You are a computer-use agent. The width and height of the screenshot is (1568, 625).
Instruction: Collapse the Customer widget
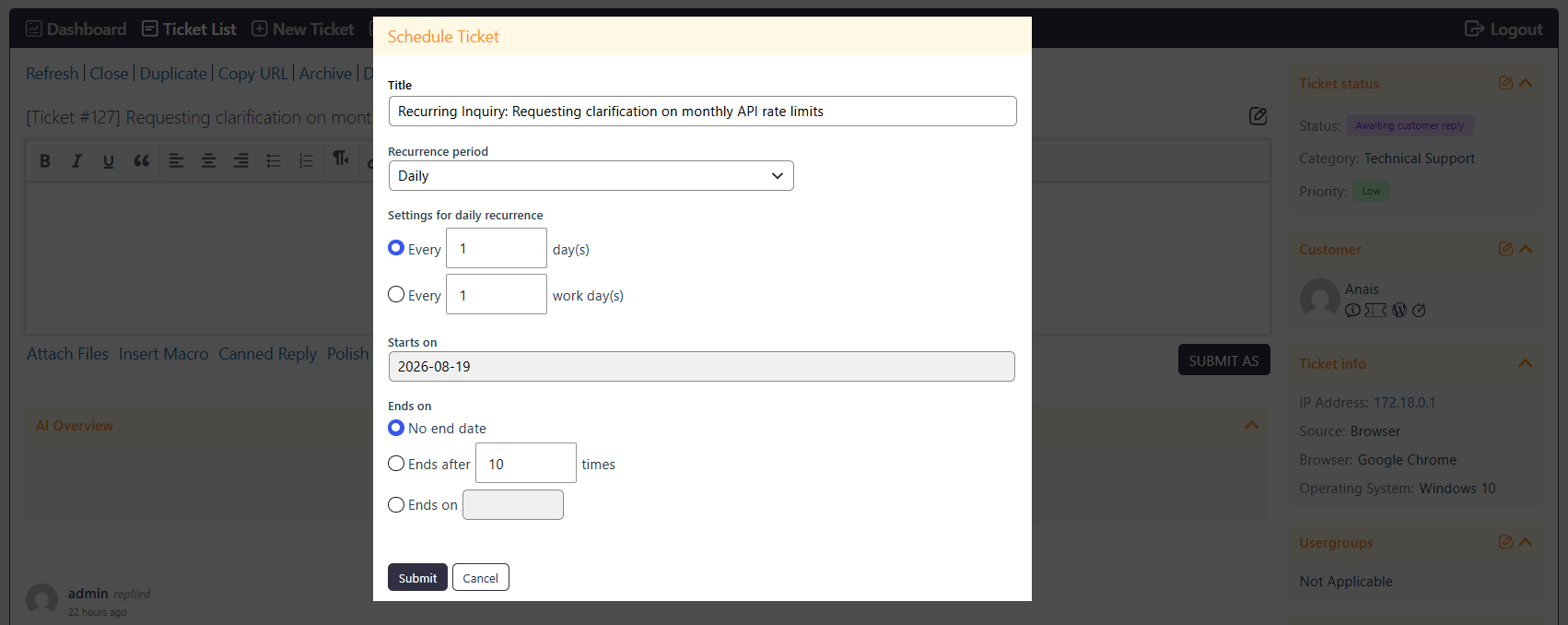click(x=1526, y=249)
